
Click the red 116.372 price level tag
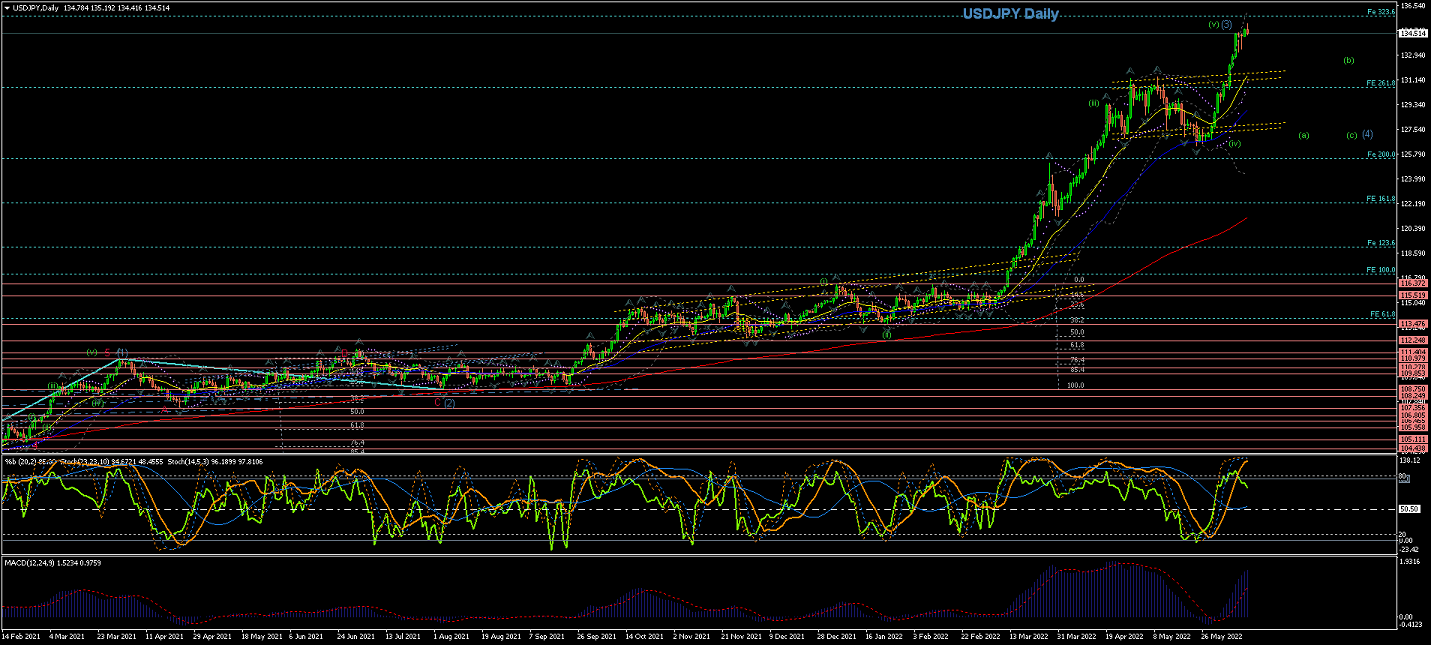pyautogui.click(x=1413, y=284)
